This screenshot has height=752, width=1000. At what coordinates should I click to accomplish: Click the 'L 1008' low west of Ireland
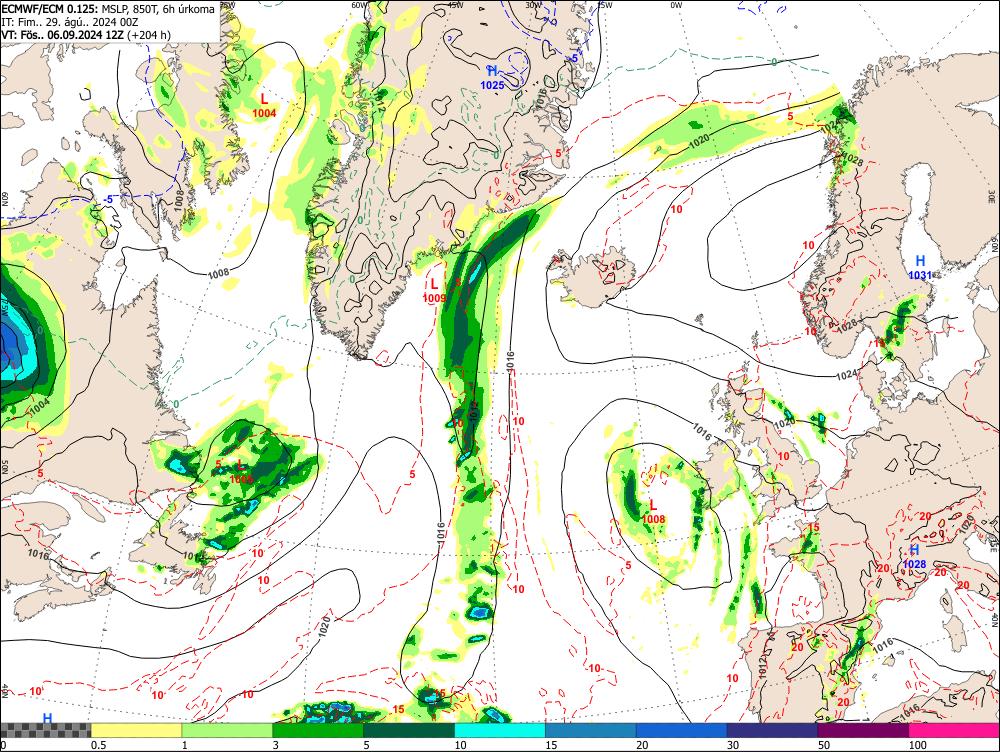[653, 512]
